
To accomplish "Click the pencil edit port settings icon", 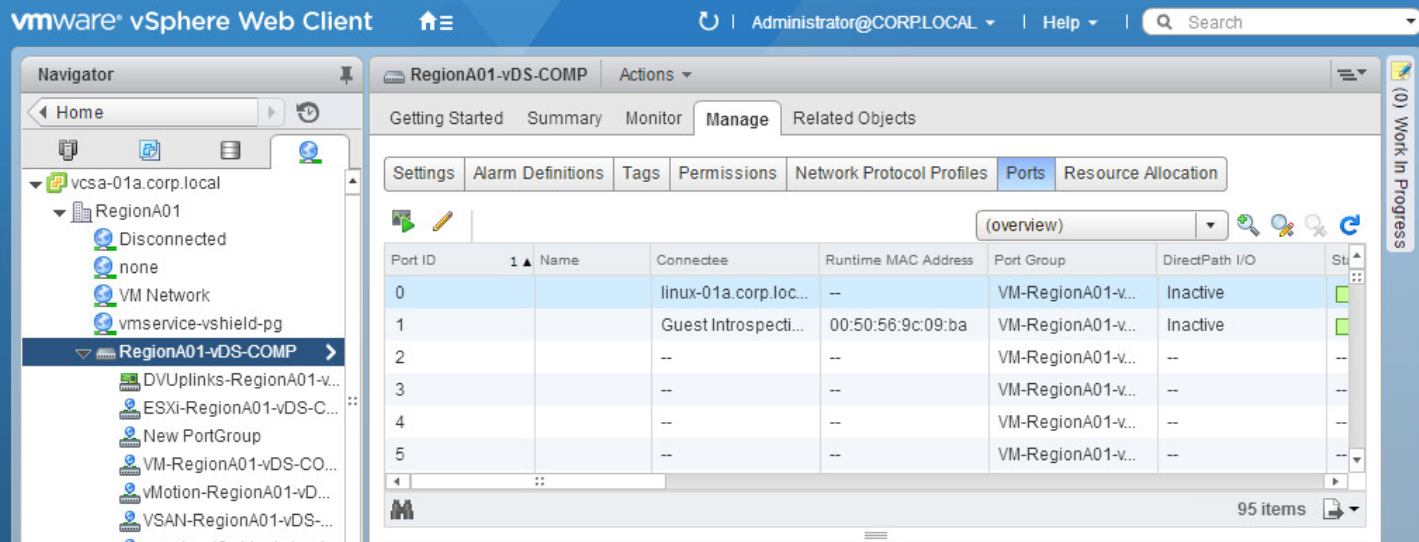I will [x=442, y=221].
